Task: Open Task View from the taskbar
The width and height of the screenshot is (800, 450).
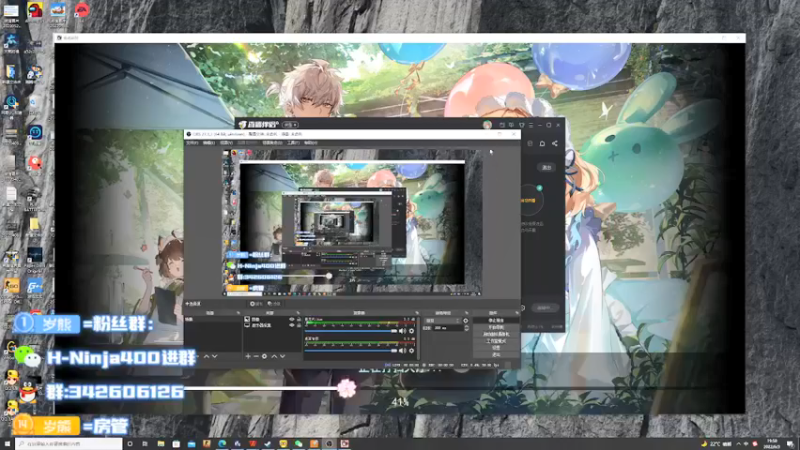Action: pos(145,444)
